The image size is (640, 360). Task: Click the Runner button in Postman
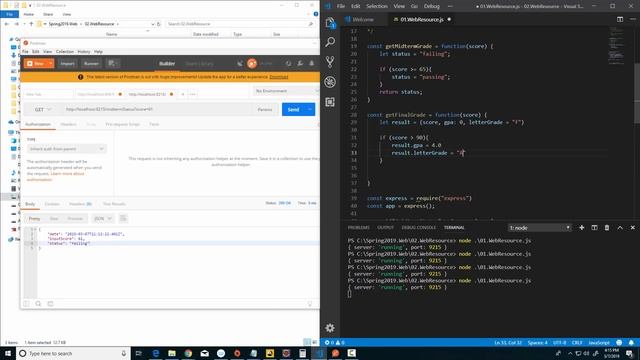click(91, 63)
